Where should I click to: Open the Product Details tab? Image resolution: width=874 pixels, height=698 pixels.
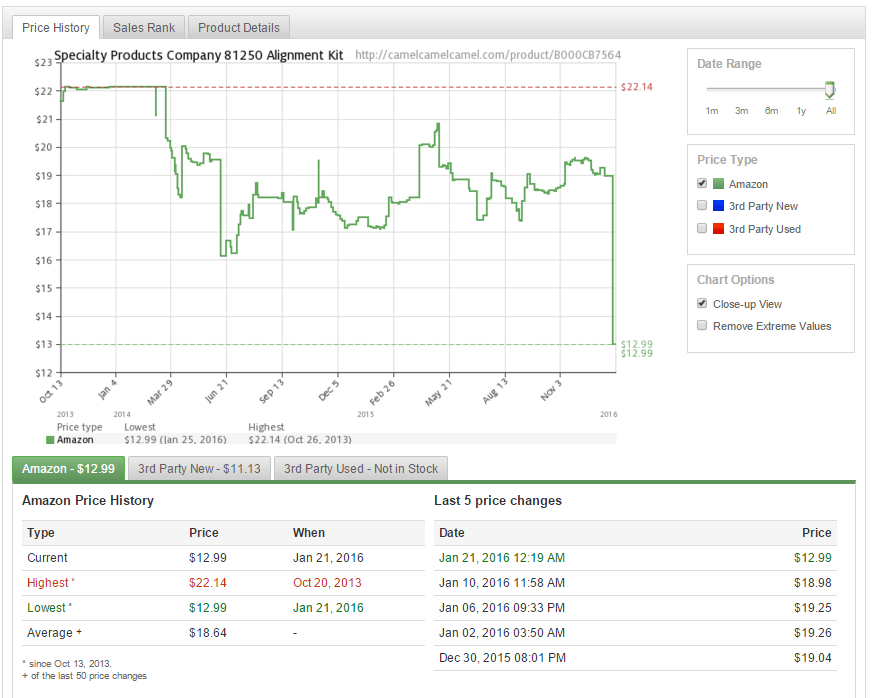(x=238, y=28)
